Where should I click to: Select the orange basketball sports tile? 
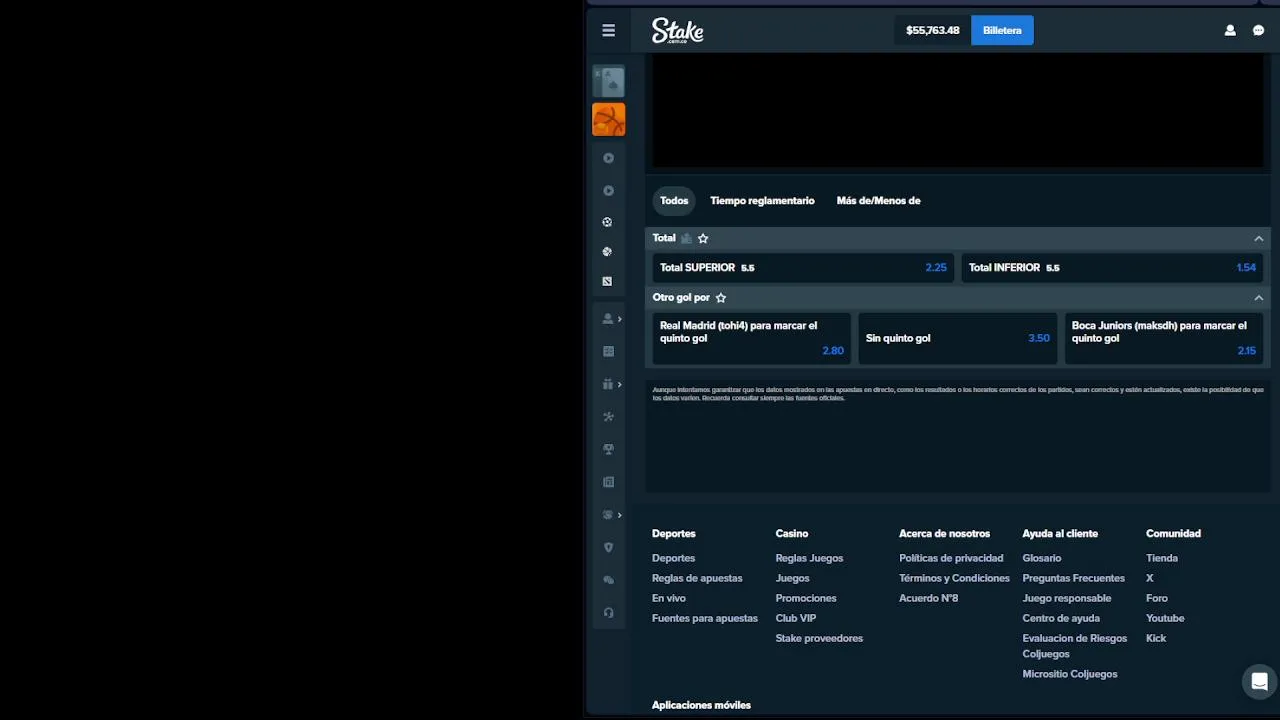click(609, 119)
